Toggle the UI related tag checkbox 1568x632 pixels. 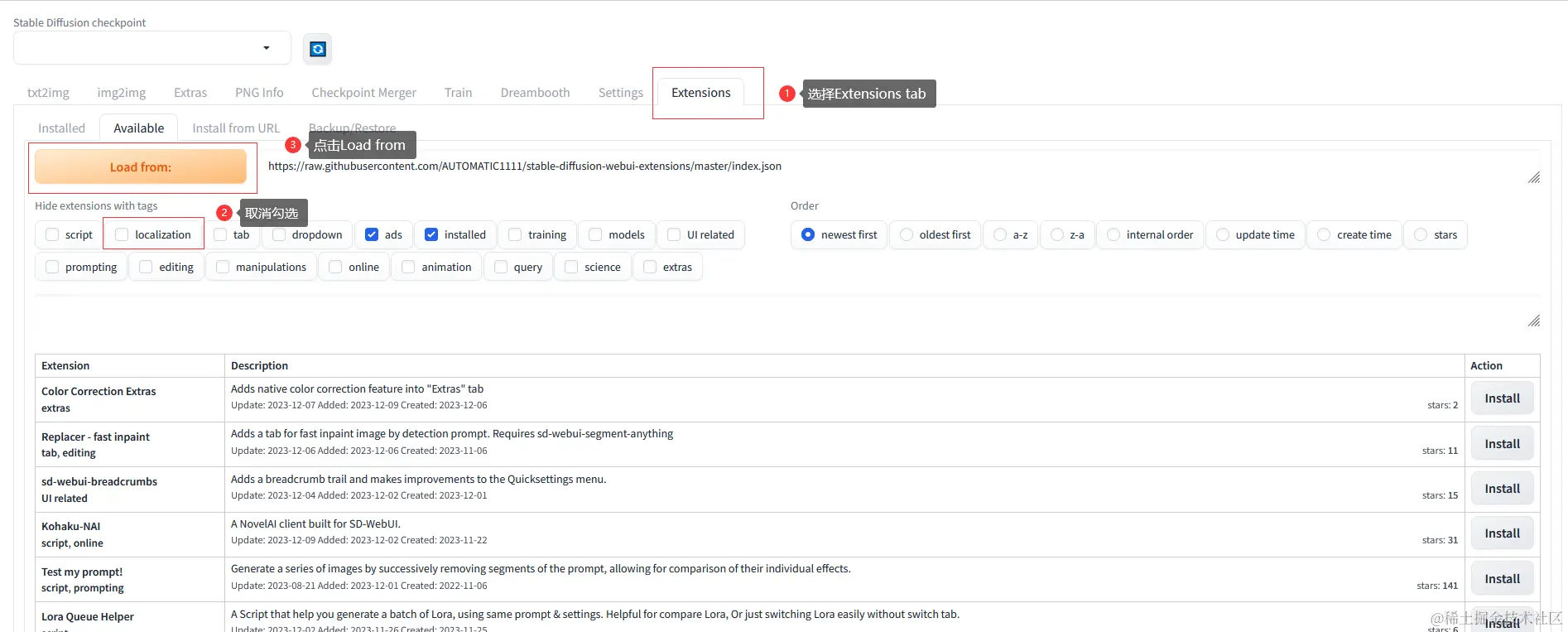(674, 235)
